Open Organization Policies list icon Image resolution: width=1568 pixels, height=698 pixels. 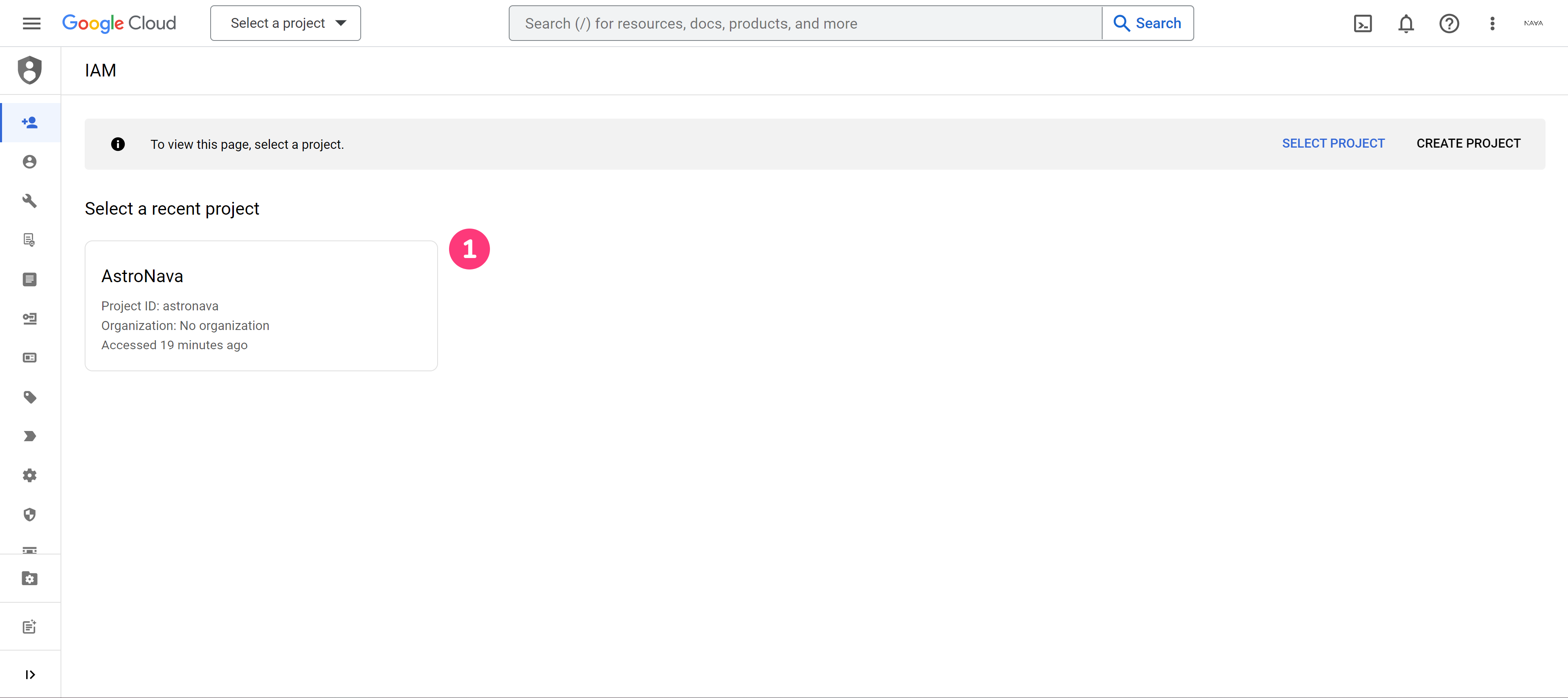[x=30, y=279]
